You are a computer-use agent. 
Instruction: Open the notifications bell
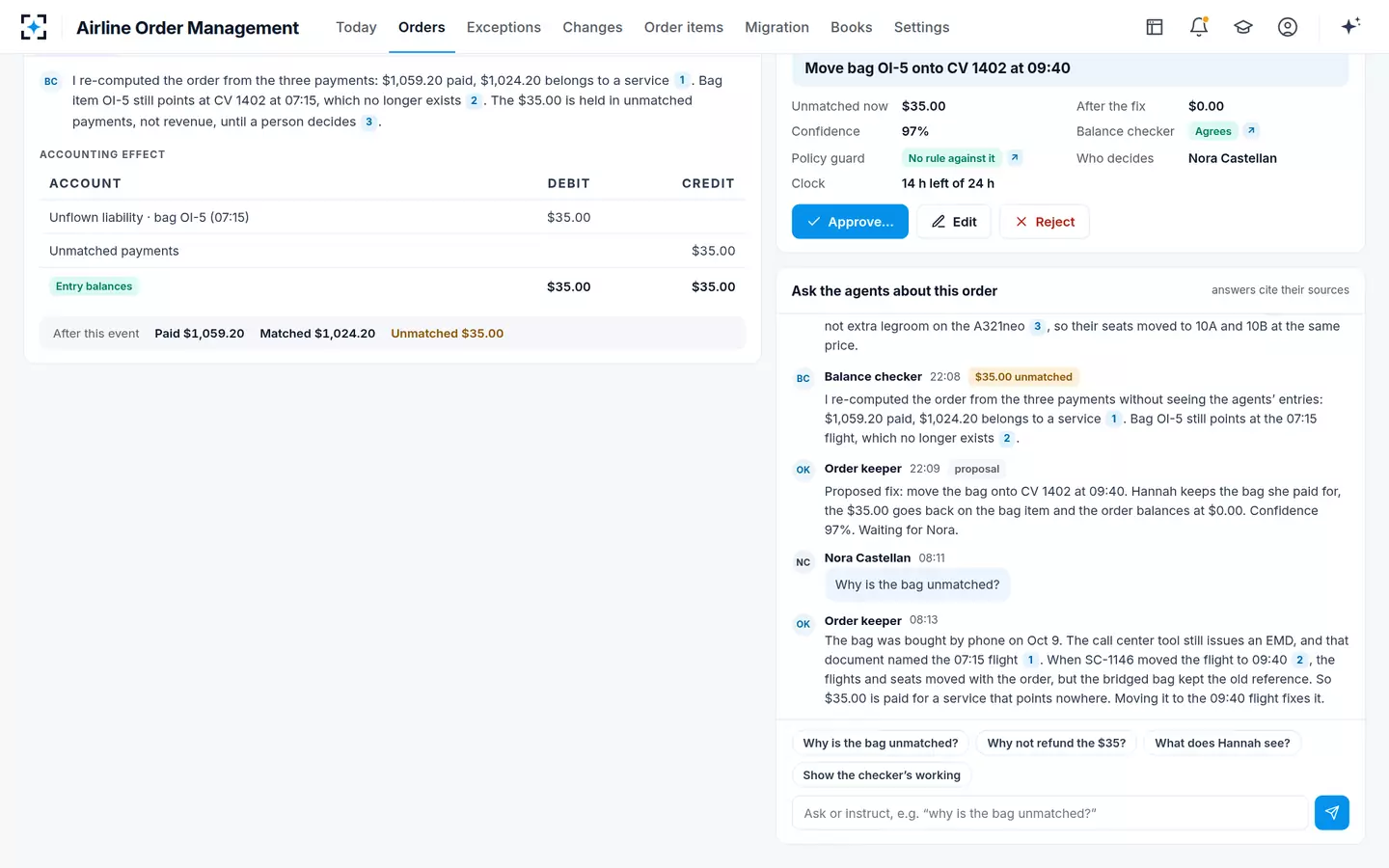(x=1199, y=27)
